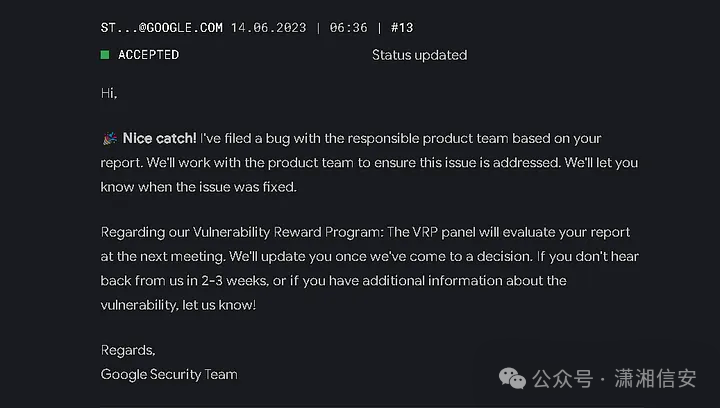Click the Hi, greeting line

[x=109, y=93]
